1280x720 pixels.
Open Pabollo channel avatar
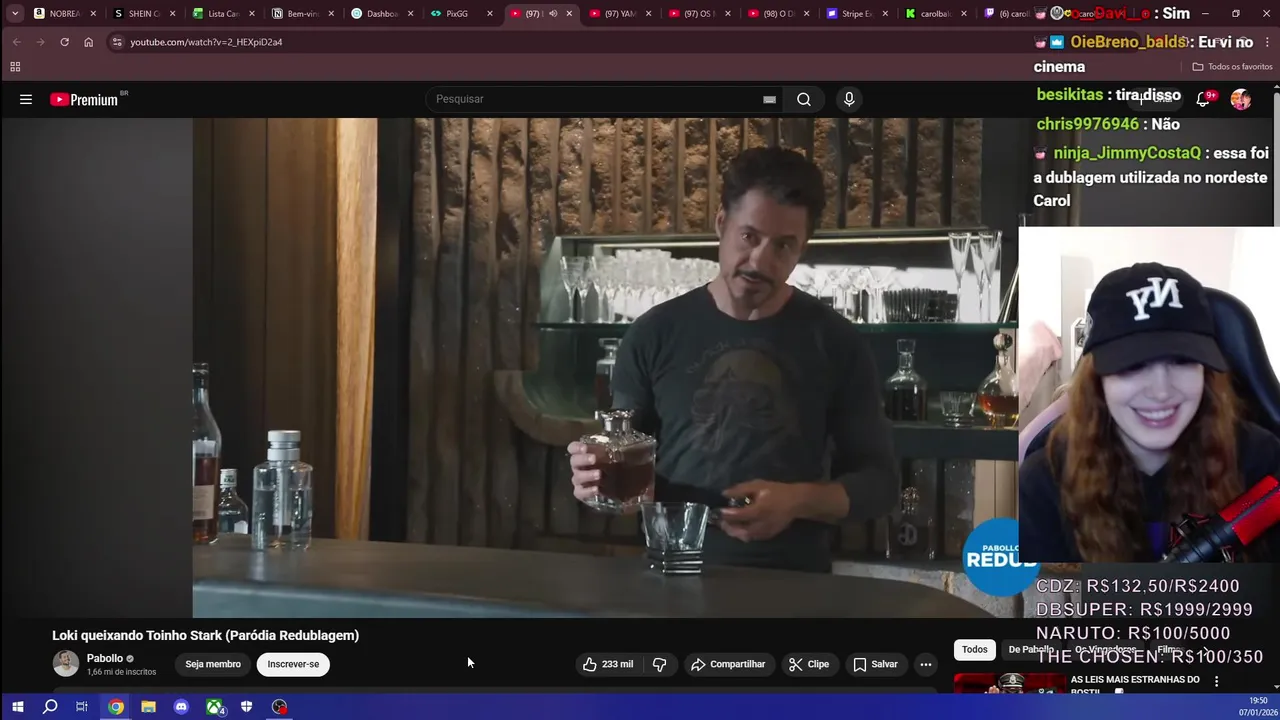pos(65,664)
